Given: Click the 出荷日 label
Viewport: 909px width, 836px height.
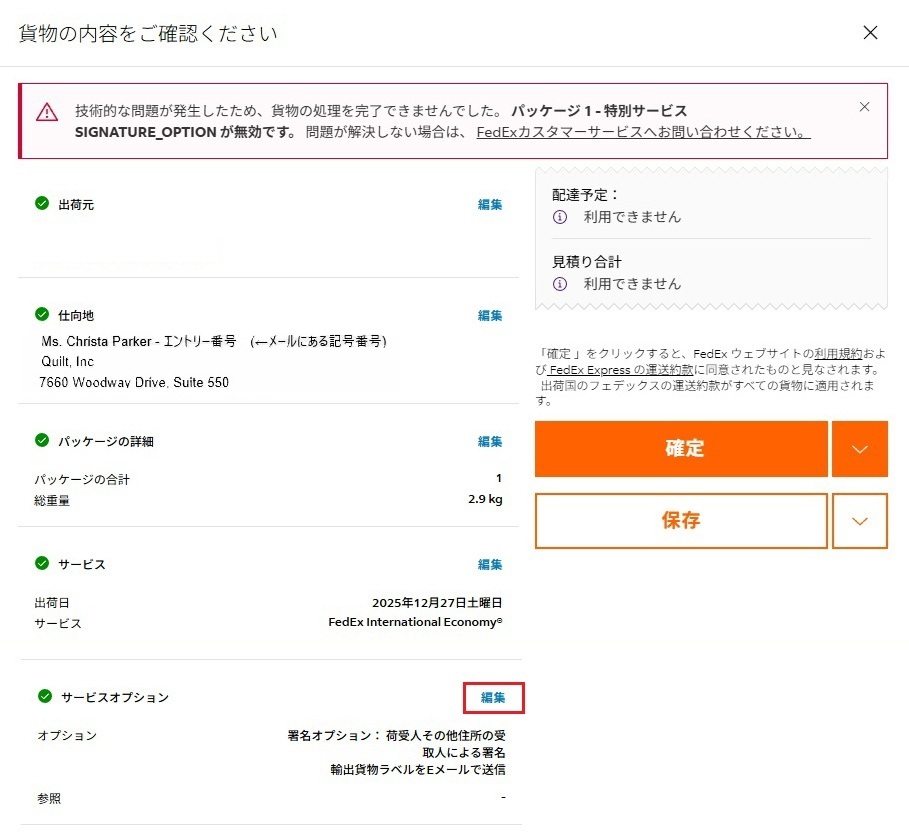Looking at the screenshot, I should (x=52, y=603).
